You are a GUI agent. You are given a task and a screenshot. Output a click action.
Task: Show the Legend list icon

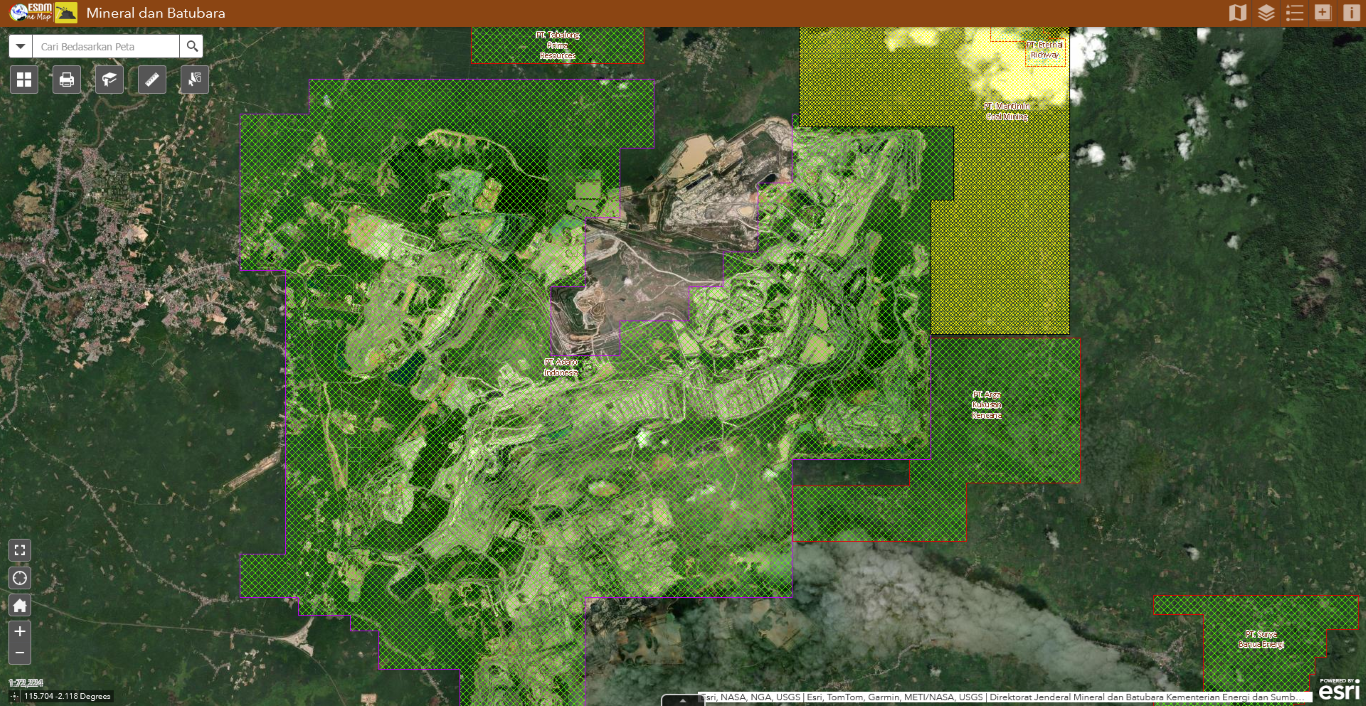(x=1295, y=13)
